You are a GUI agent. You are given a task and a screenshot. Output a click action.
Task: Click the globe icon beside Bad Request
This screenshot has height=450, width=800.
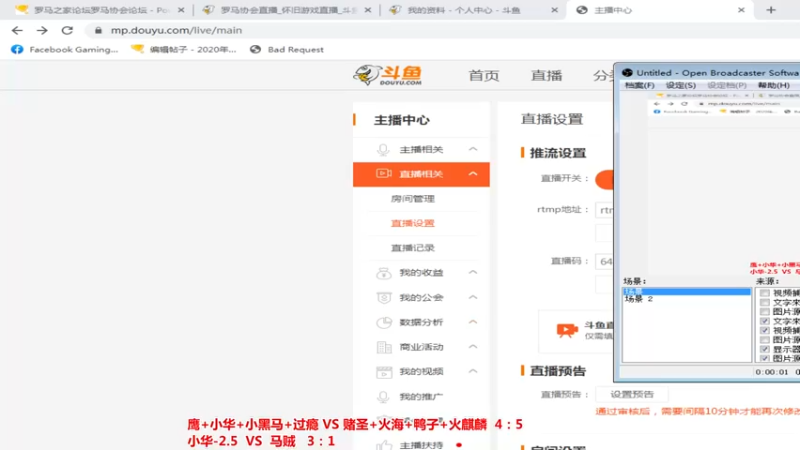[x=255, y=49]
